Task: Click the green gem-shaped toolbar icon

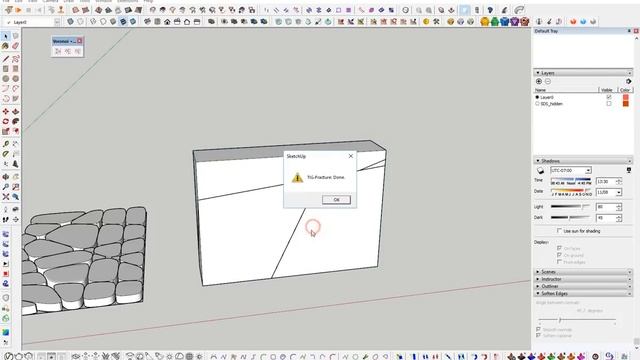Action: pyautogui.click(x=495, y=22)
